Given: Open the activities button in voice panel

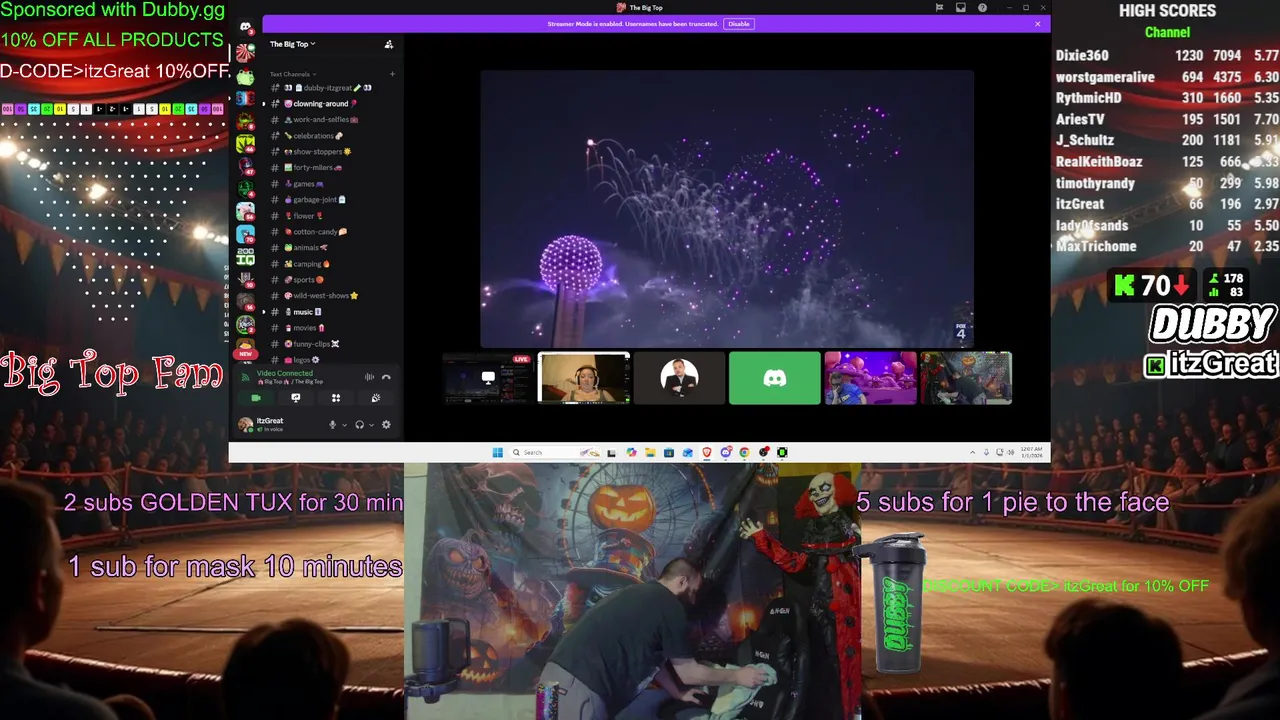Looking at the screenshot, I should [x=336, y=398].
